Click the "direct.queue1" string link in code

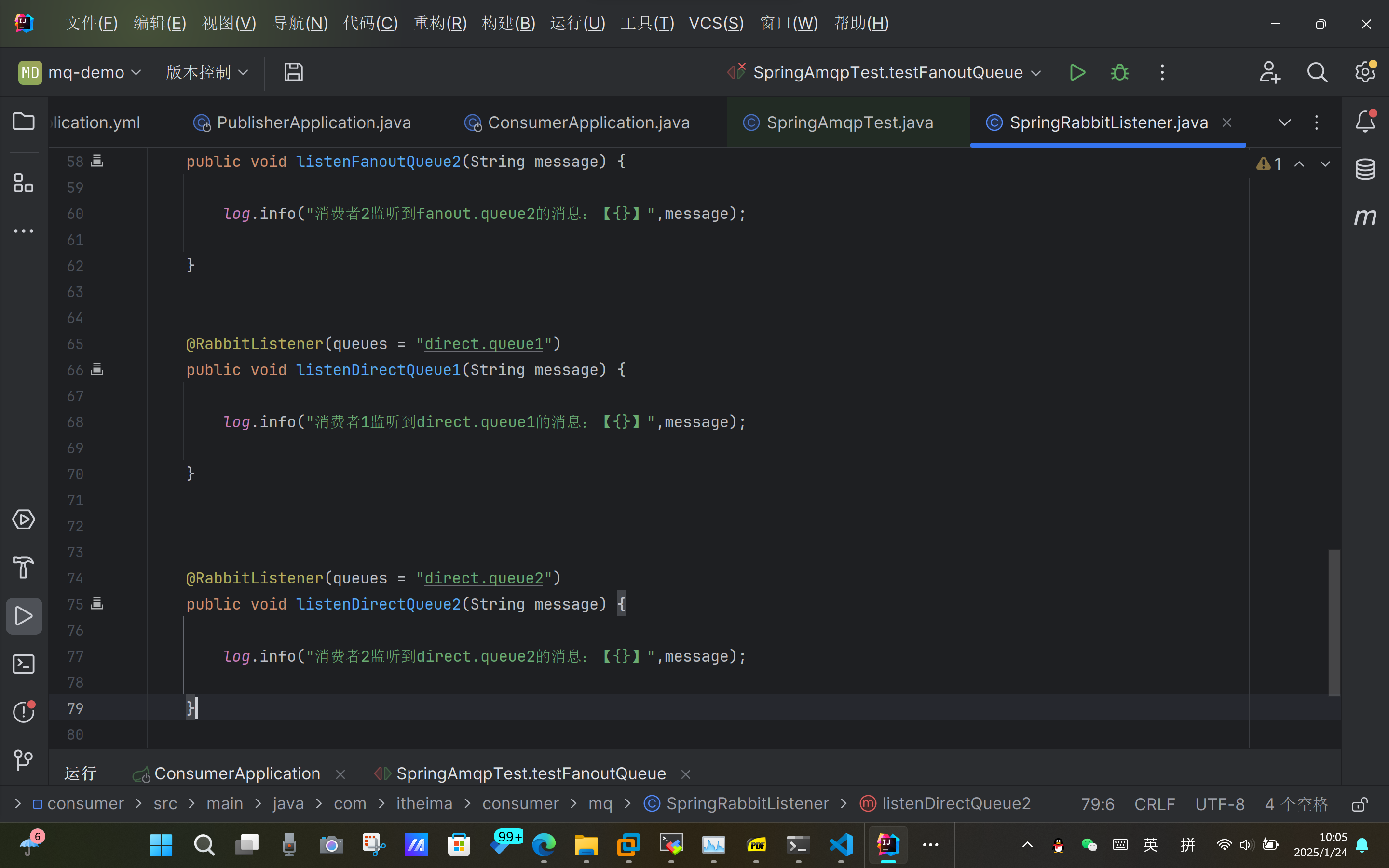coord(483,343)
